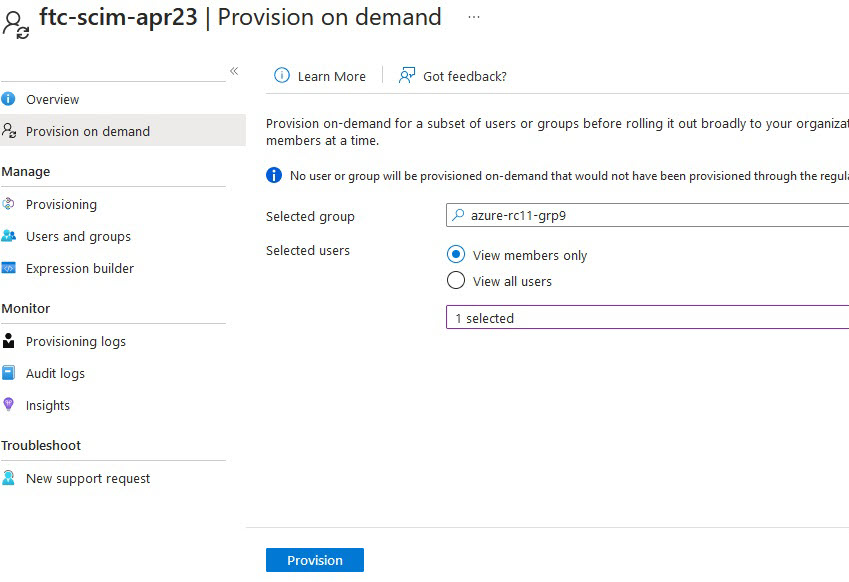The height and width of the screenshot is (582, 849).
Task: Open the ellipsis more options menu
Action: pyautogui.click(x=473, y=17)
